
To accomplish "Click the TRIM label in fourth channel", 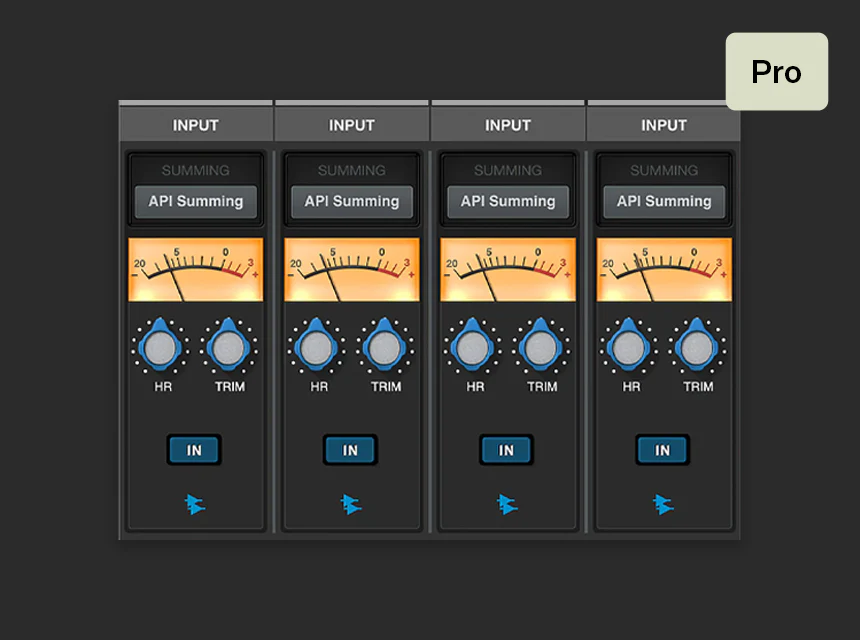I will tap(698, 387).
